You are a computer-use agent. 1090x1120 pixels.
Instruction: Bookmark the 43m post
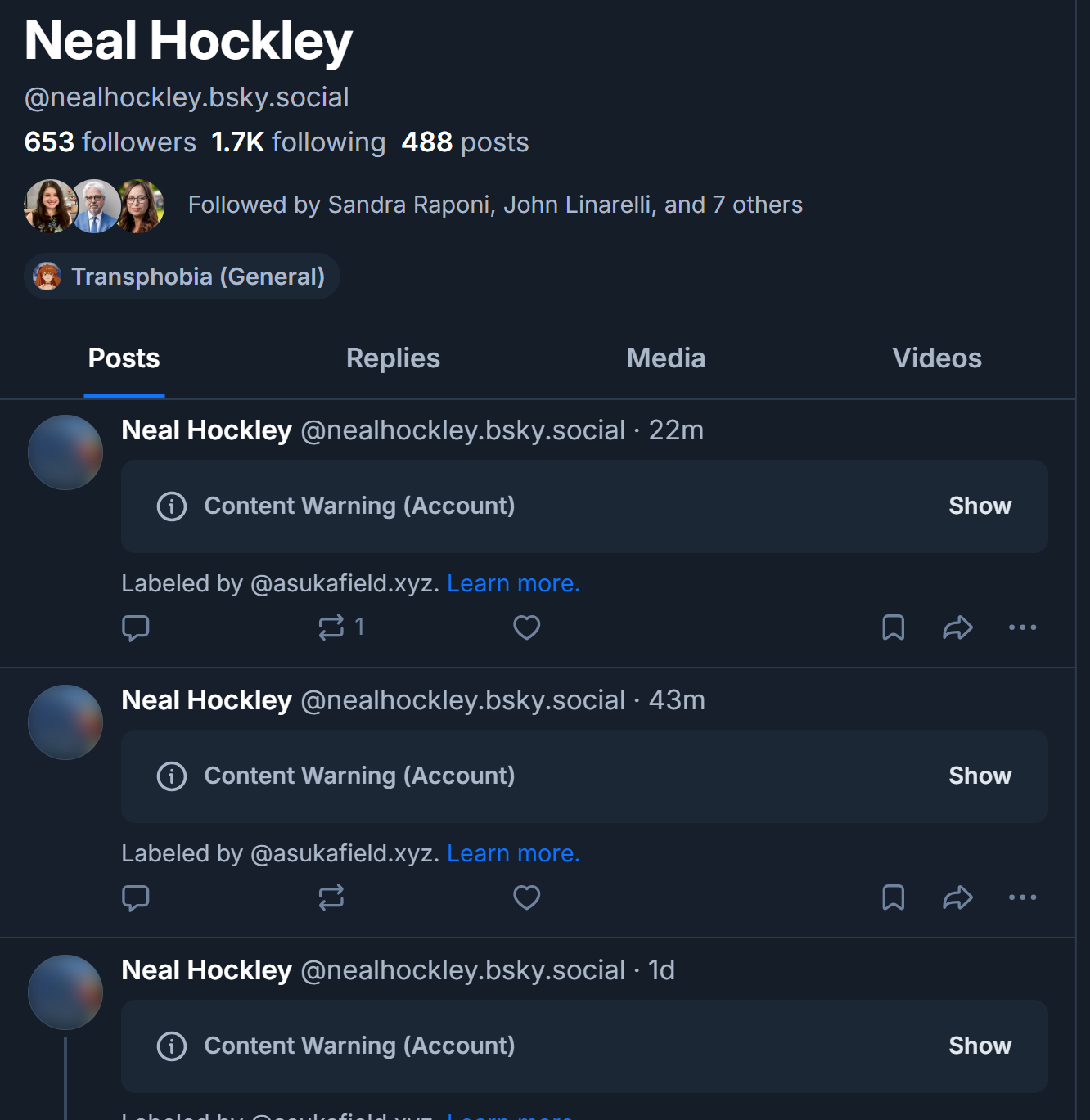click(x=893, y=897)
